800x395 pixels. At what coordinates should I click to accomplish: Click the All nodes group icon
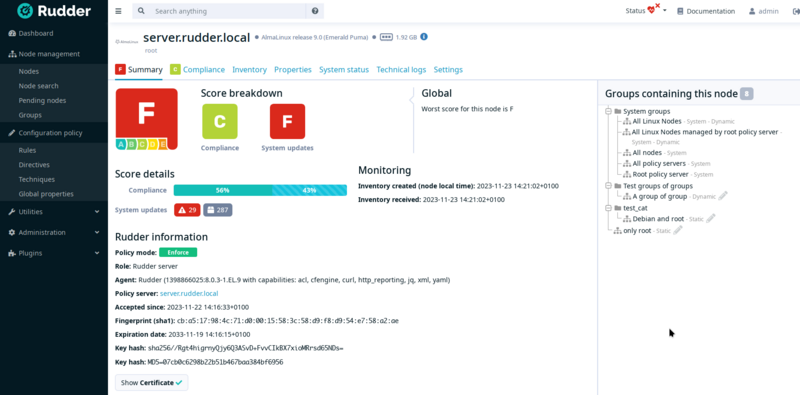pos(627,153)
